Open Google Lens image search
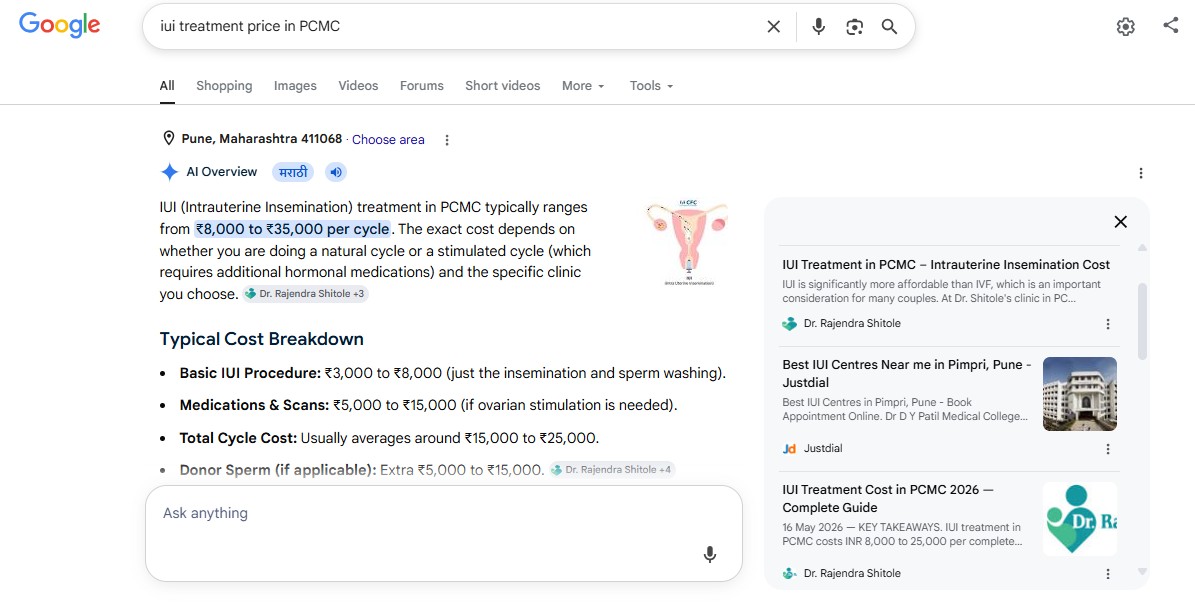This screenshot has height=605, width=1195. [x=854, y=27]
